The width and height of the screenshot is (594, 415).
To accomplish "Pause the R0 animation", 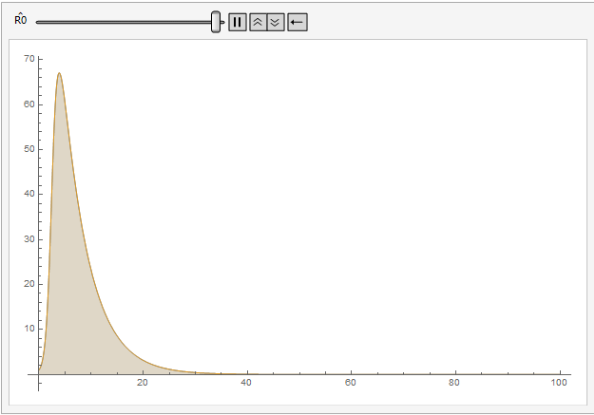I will (238, 22).
